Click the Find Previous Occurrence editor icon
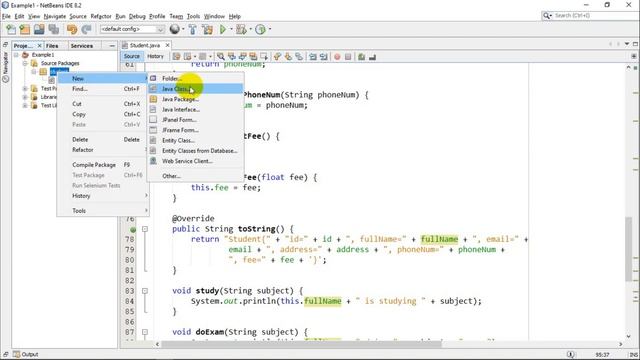 pyautogui.click(x=232, y=57)
